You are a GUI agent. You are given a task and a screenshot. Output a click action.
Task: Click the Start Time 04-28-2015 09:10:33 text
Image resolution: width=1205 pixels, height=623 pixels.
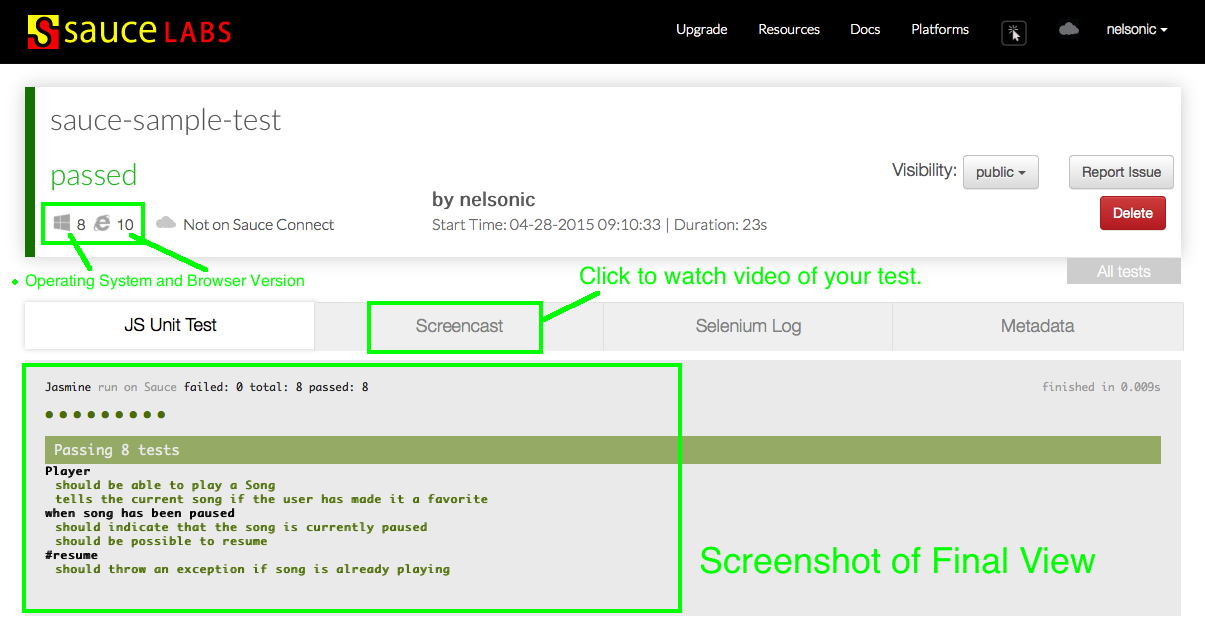pos(546,225)
